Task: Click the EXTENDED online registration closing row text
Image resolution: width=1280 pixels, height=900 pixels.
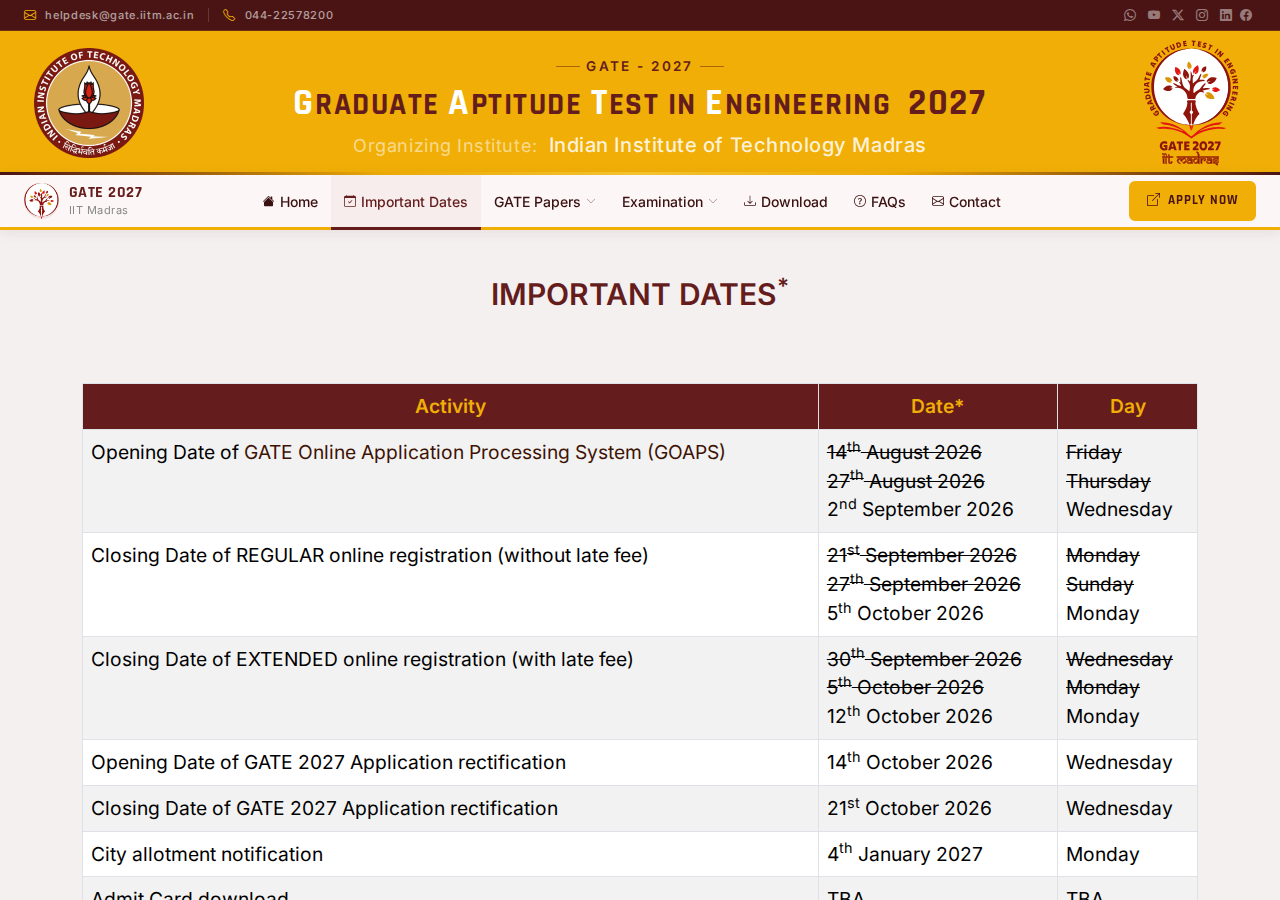Action: pos(362,659)
